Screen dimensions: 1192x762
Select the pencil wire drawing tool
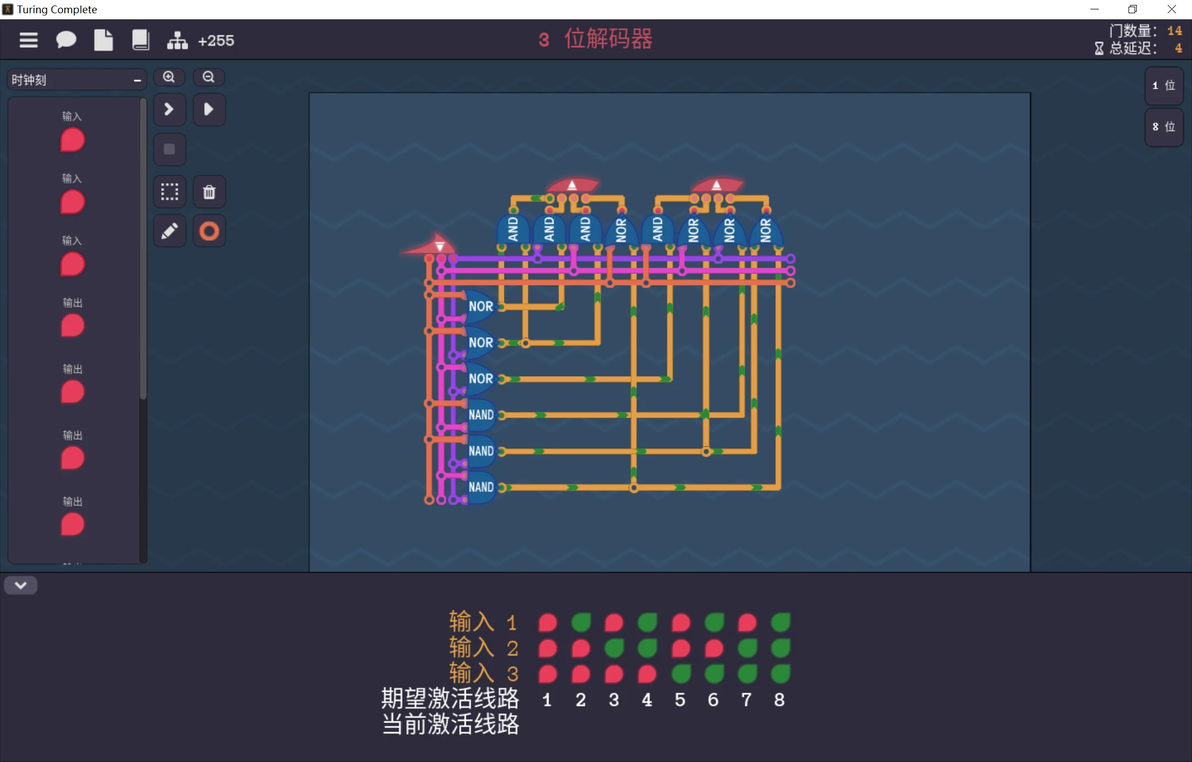[170, 230]
